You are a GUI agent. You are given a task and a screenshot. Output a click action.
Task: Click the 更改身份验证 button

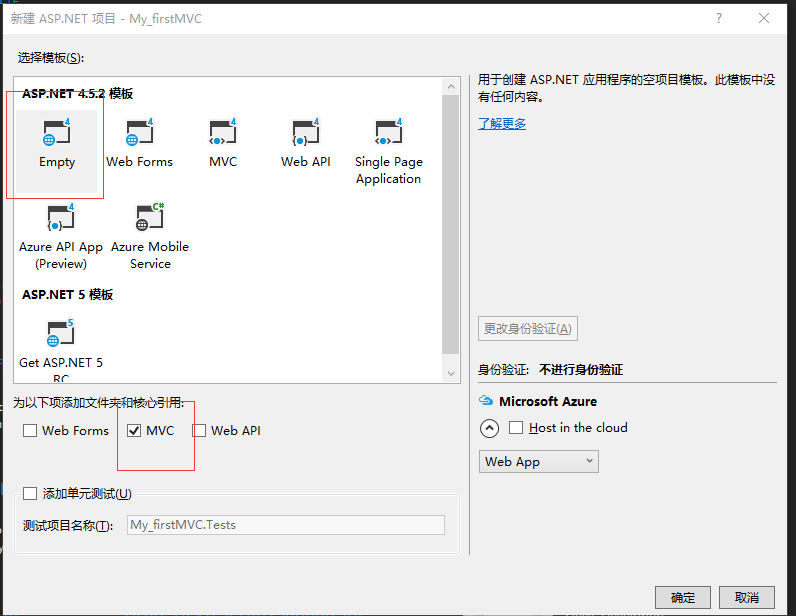(528, 329)
